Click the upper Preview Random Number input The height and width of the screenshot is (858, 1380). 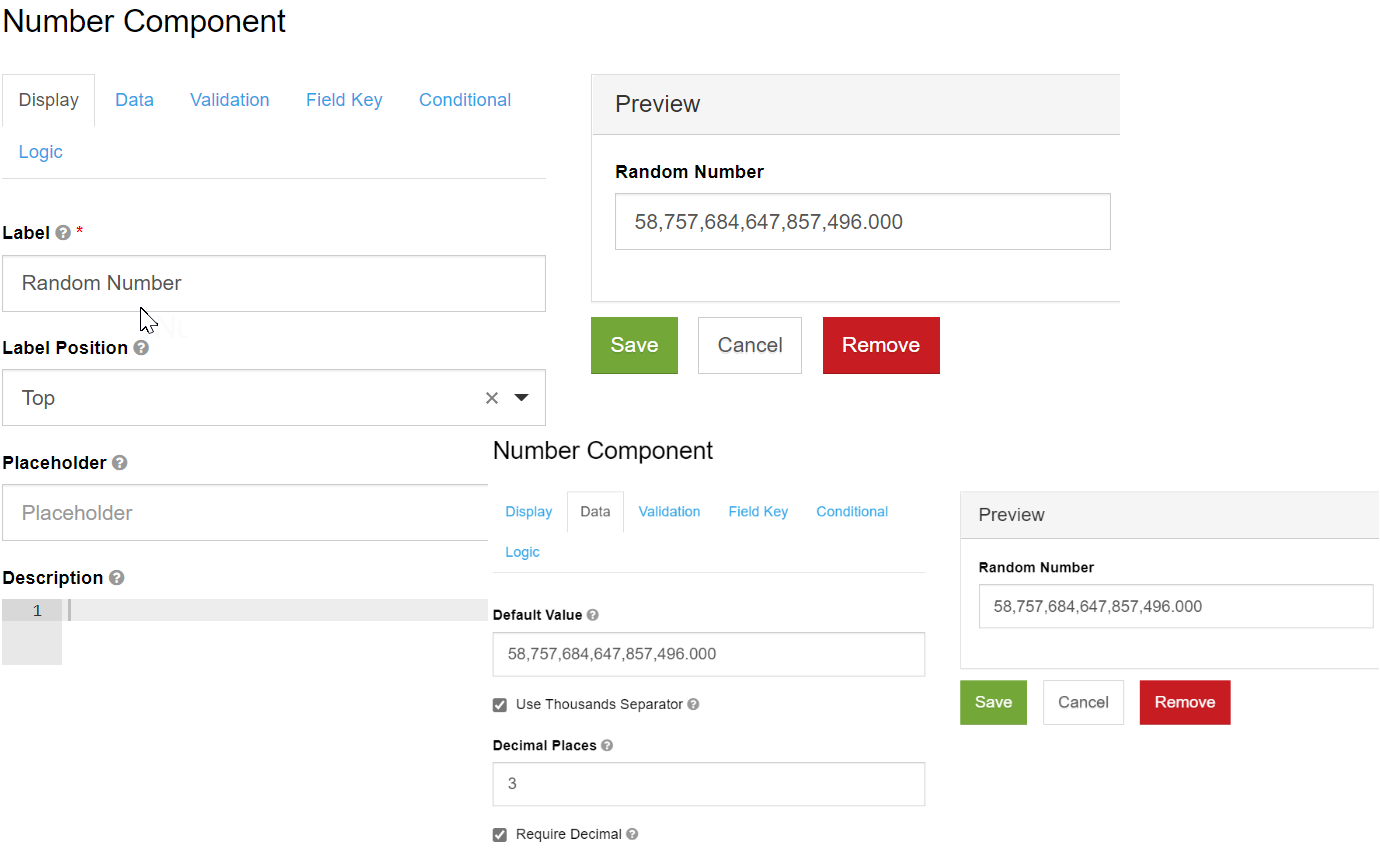coord(863,222)
